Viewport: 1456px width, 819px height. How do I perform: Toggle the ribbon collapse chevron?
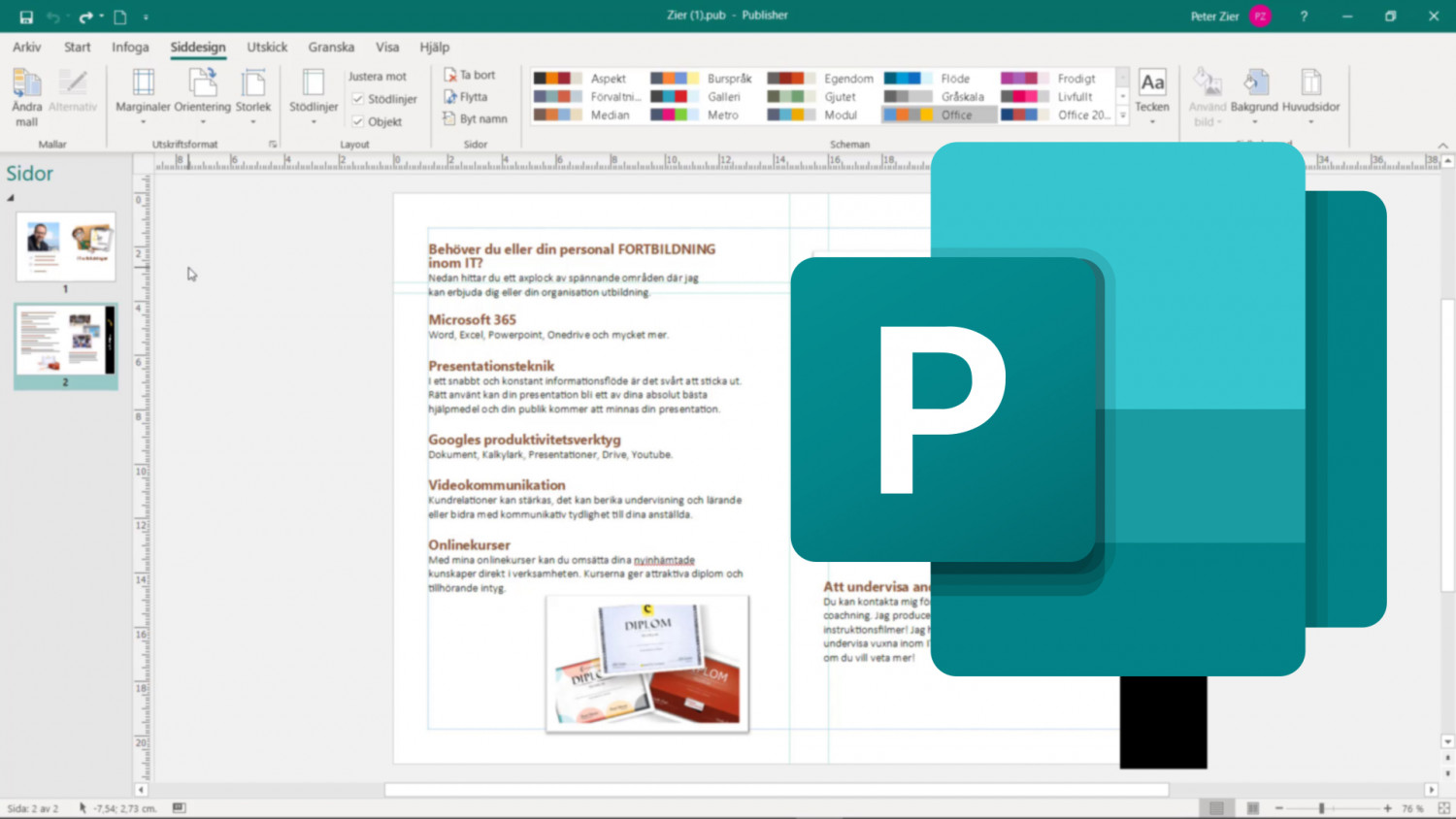coord(1442,146)
